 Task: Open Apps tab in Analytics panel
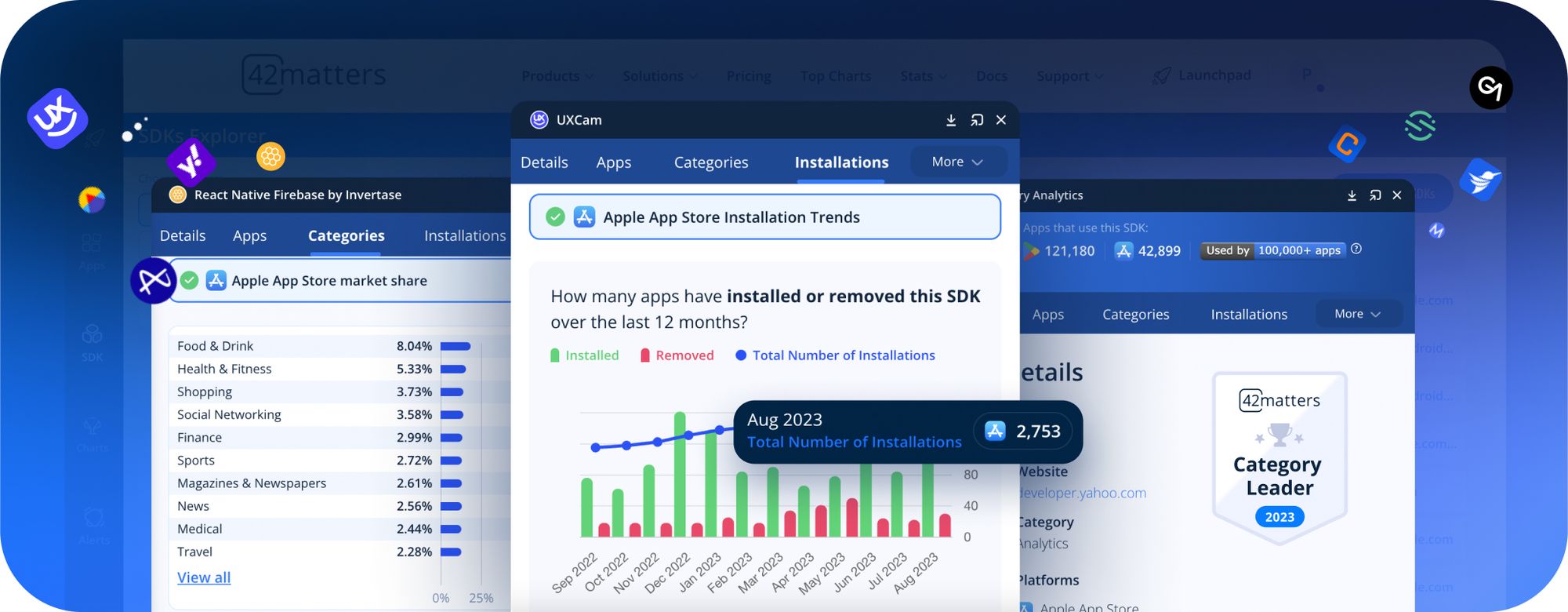[1047, 315]
